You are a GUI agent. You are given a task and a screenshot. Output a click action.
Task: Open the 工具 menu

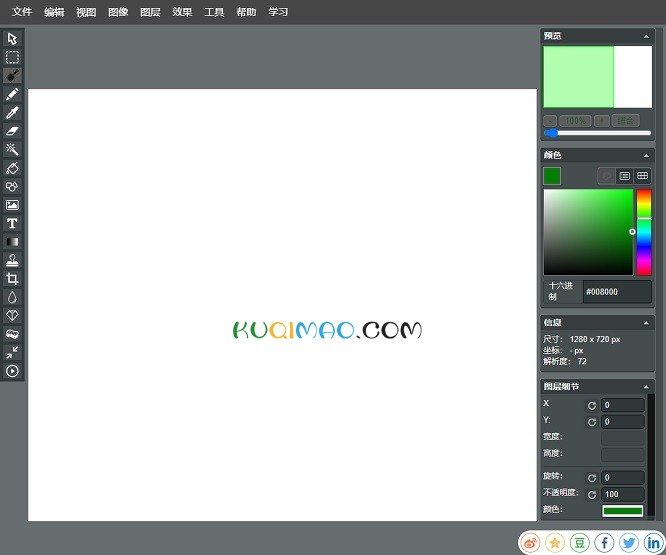coord(214,12)
